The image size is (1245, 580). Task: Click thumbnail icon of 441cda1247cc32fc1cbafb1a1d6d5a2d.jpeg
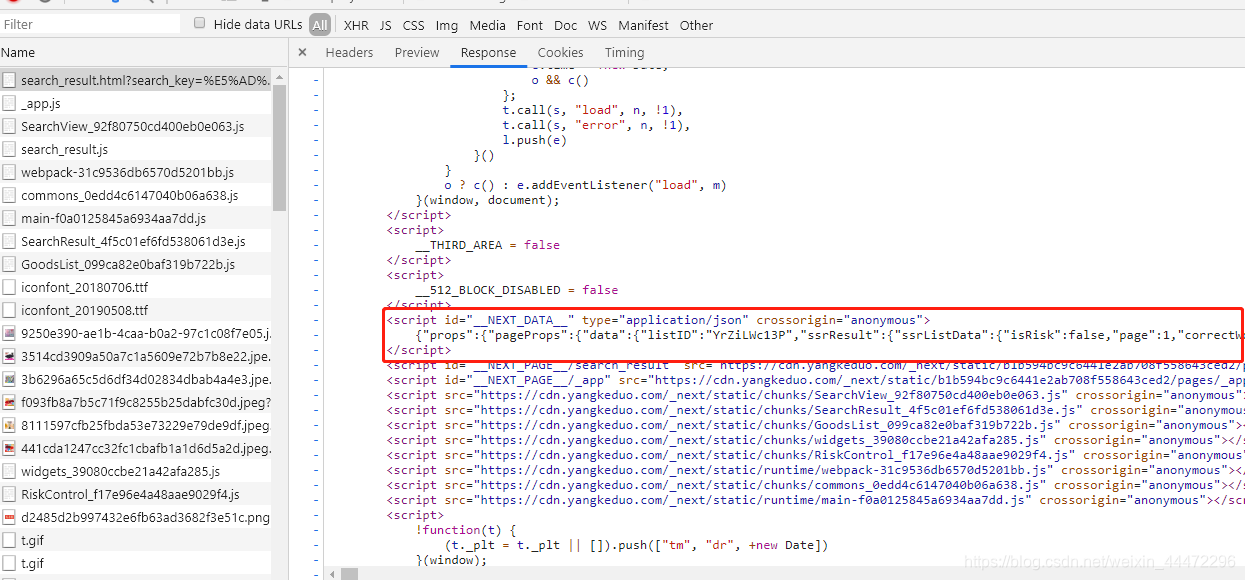coord(9,448)
